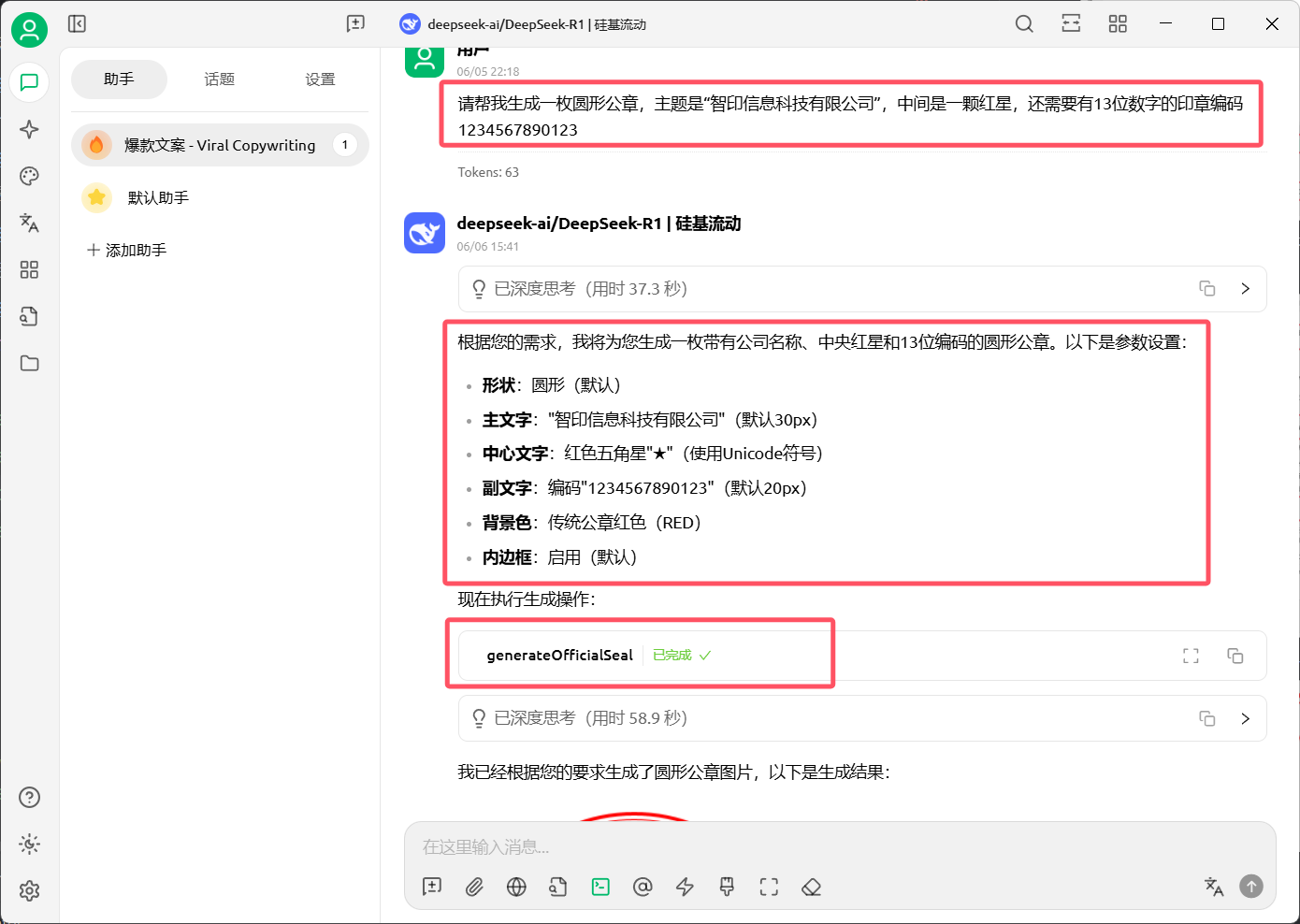1300x924 pixels.
Task: Attach a file with the paperclip icon
Action: [474, 887]
